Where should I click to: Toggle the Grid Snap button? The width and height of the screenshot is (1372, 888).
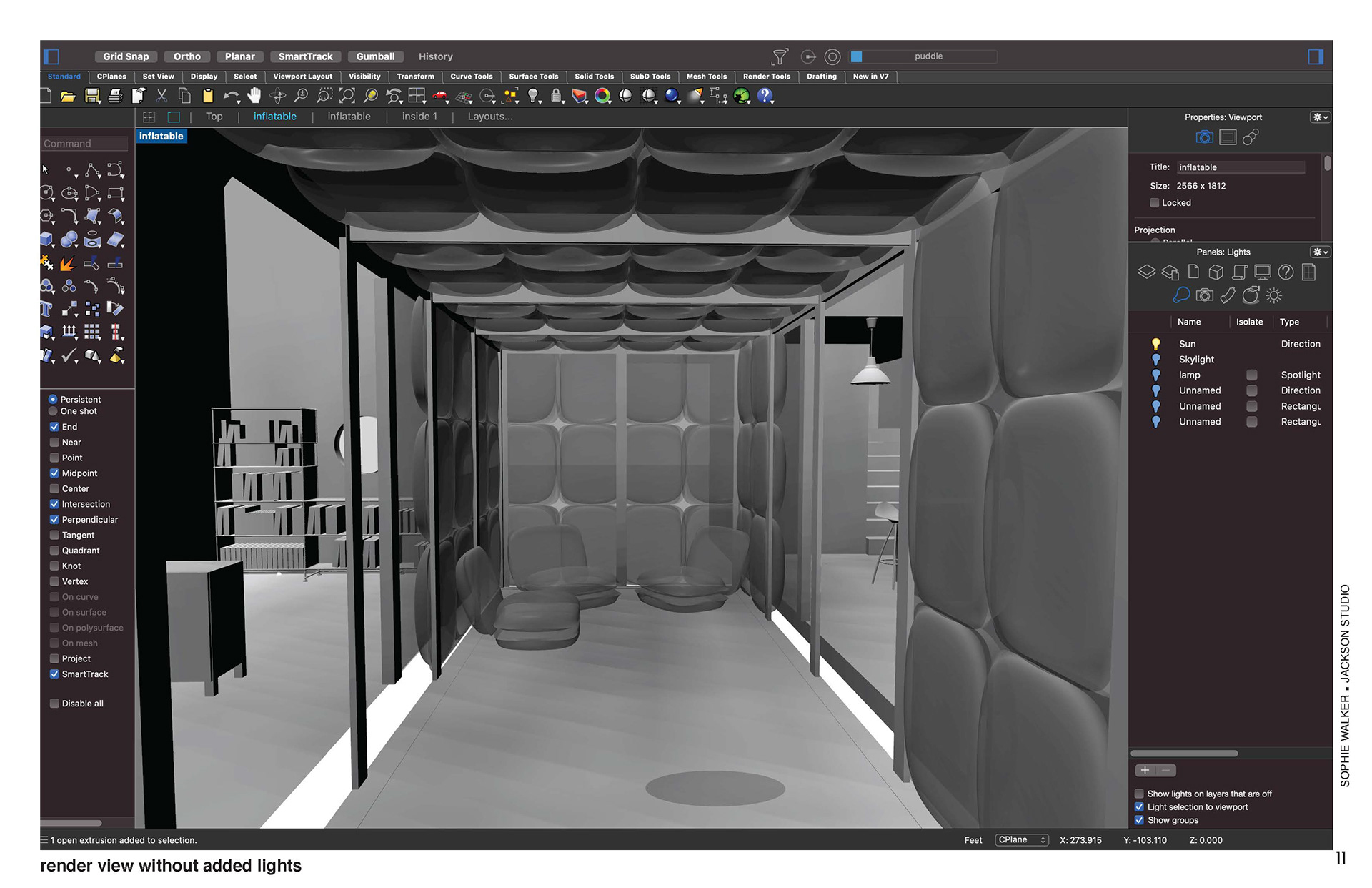pos(126,56)
